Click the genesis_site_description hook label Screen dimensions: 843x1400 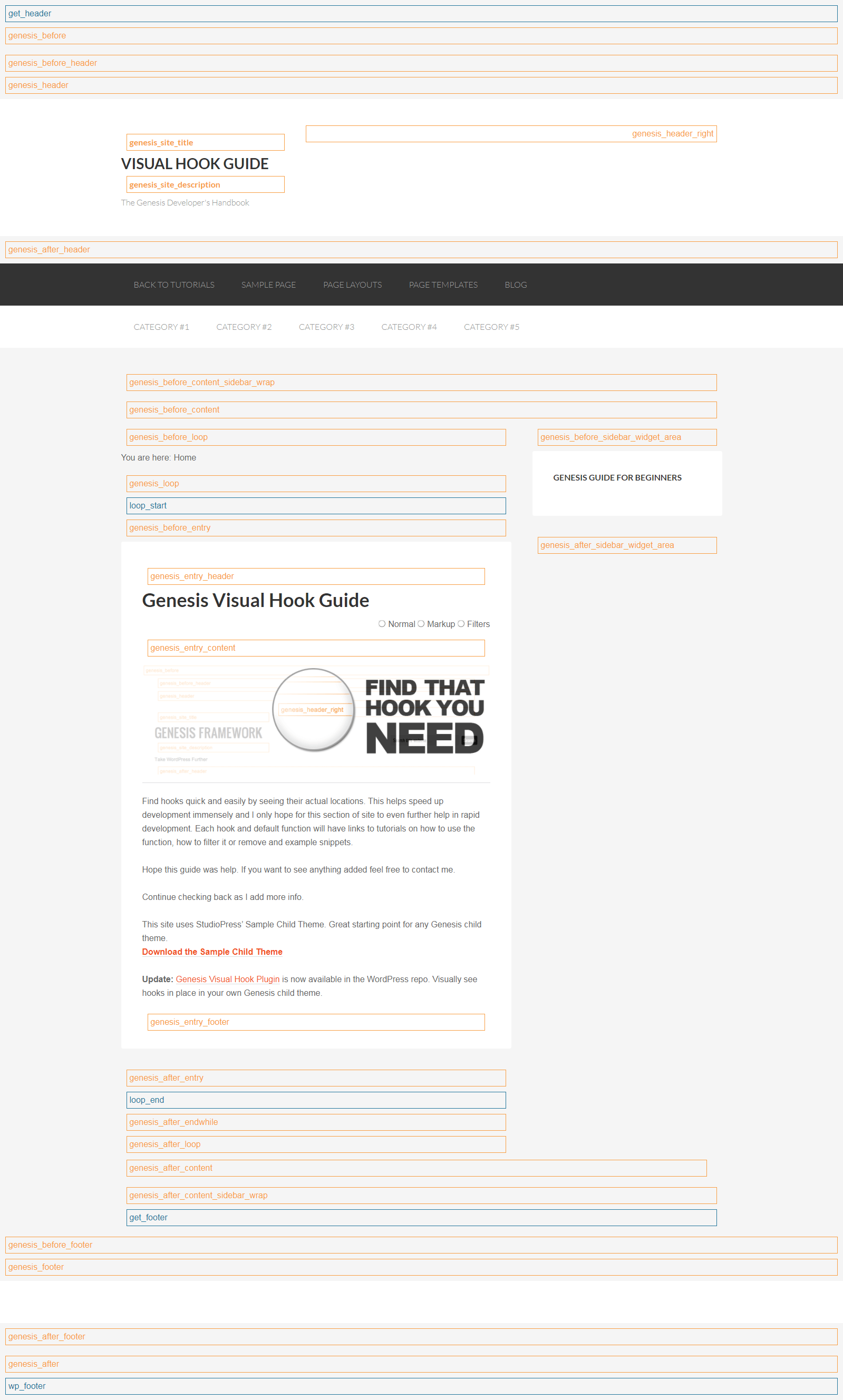coord(205,184)
